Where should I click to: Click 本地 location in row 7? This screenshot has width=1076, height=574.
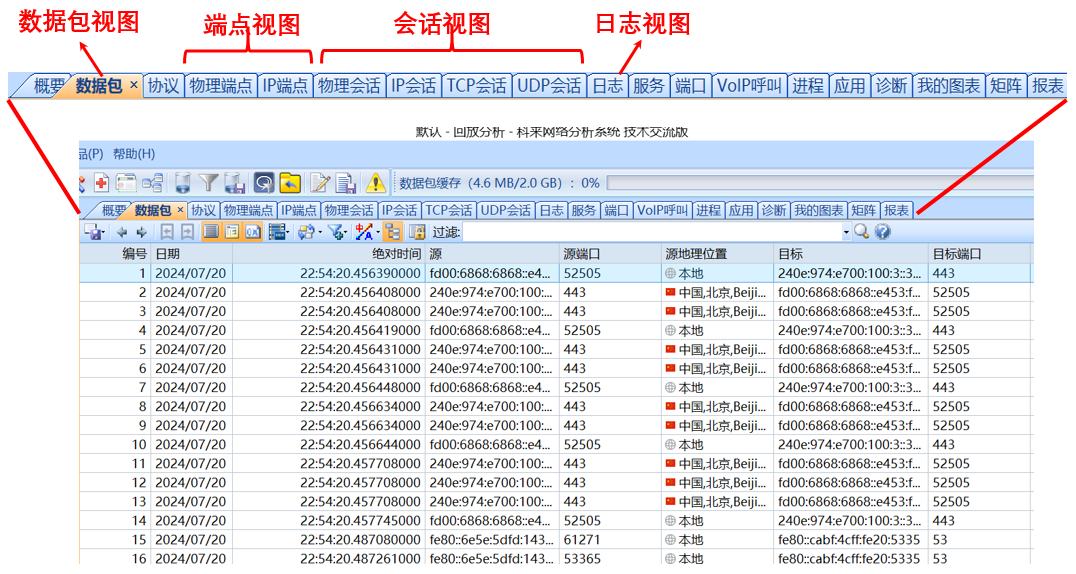[x=684, y=387]
